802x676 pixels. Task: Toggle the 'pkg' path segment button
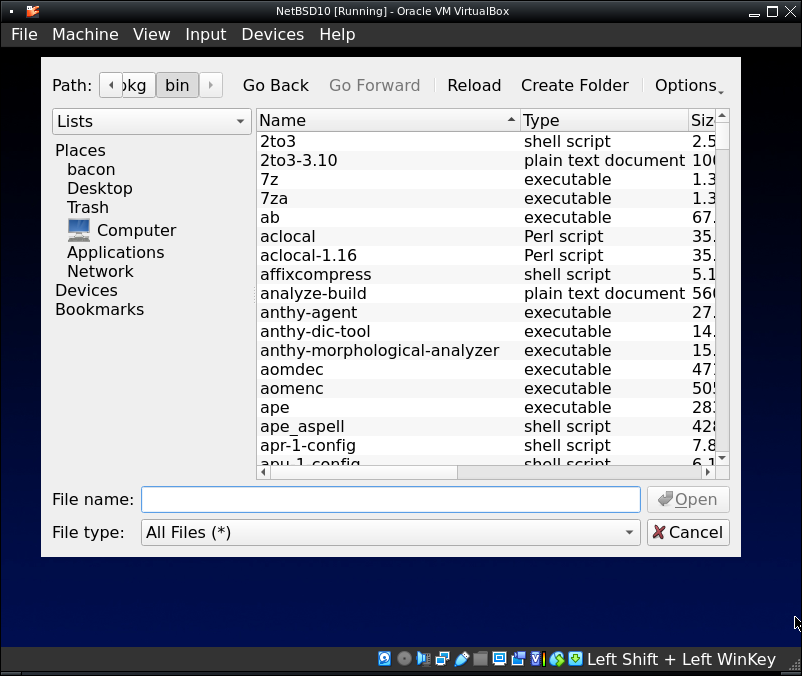134,85
